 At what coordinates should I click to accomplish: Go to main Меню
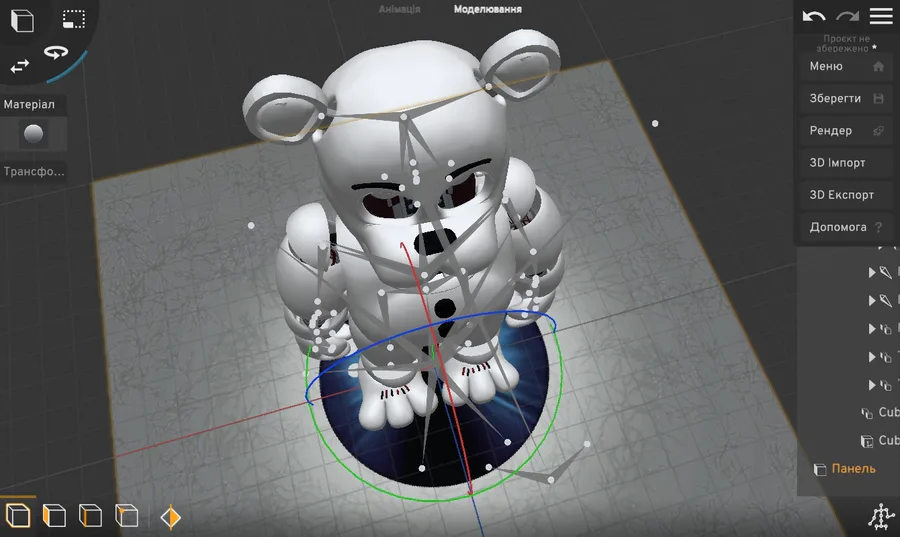tap(847, 67)
